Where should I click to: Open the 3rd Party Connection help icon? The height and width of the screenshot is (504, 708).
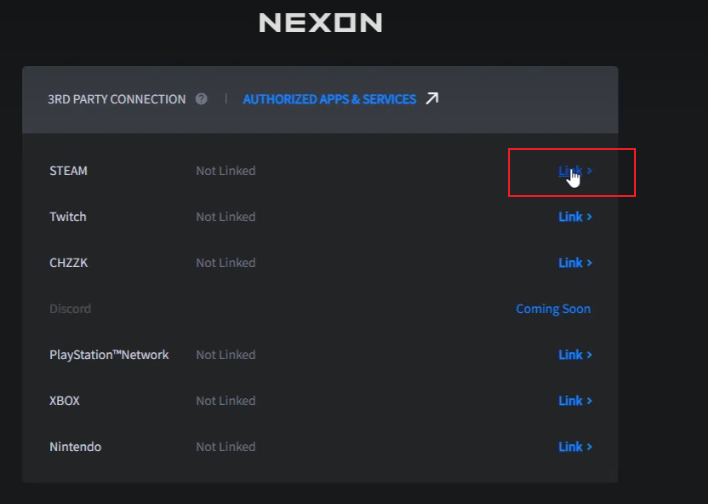pos(201,99)
